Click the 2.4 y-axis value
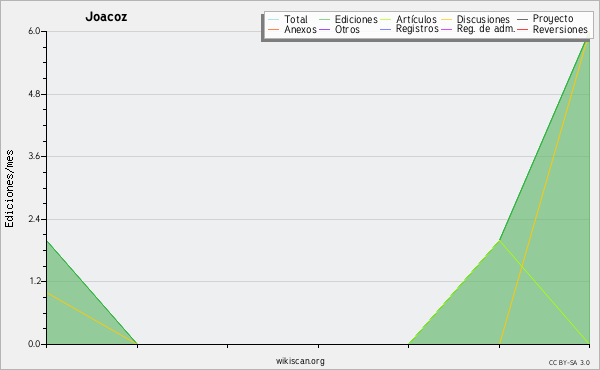This screenshot has width=600, height=370. point(34,219)
